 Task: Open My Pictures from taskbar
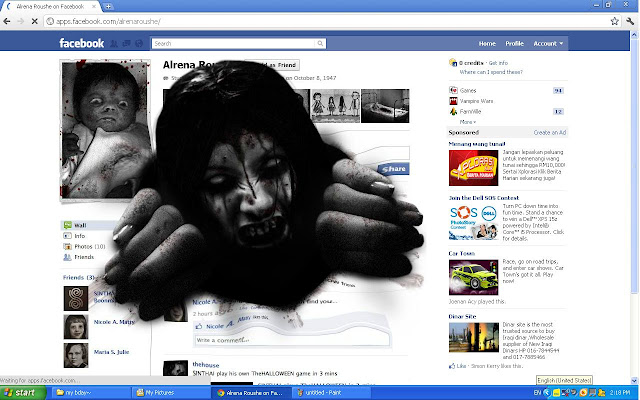coord(169,393)
